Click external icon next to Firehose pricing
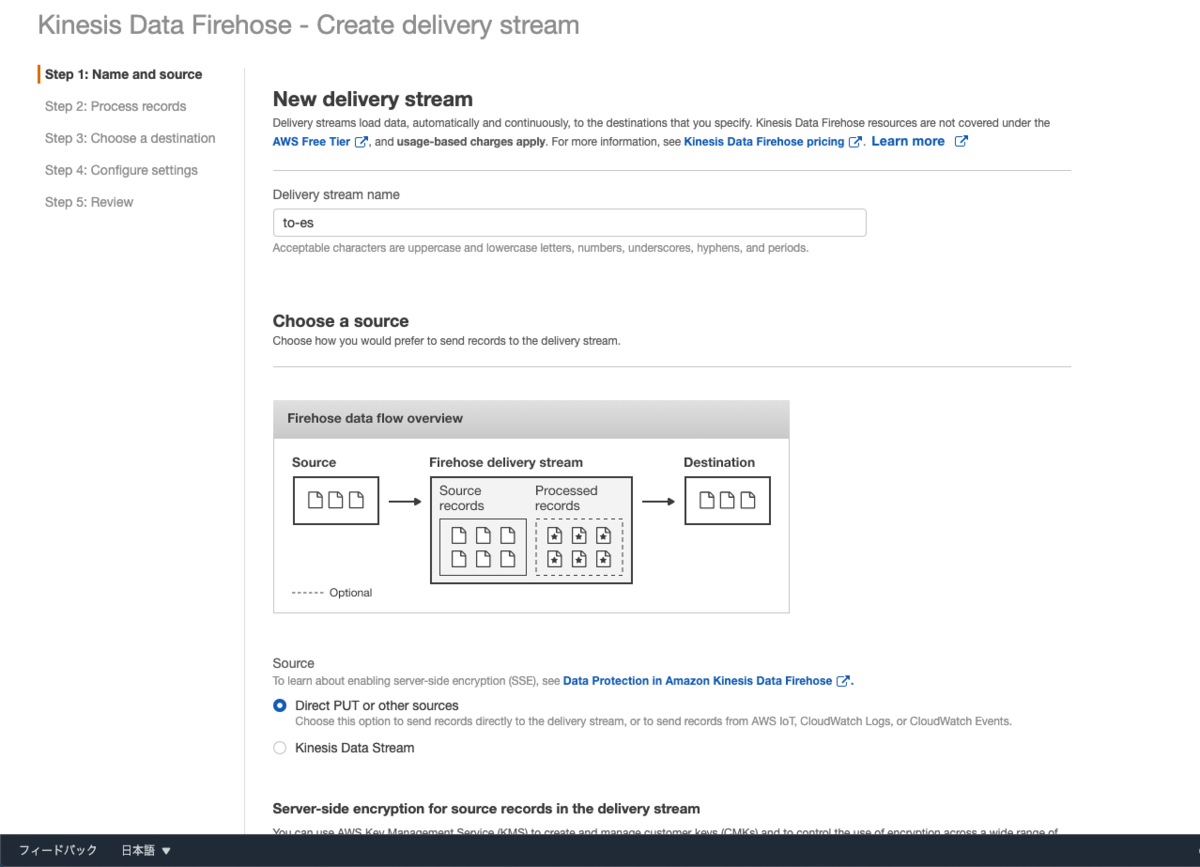 coord(855,142)
